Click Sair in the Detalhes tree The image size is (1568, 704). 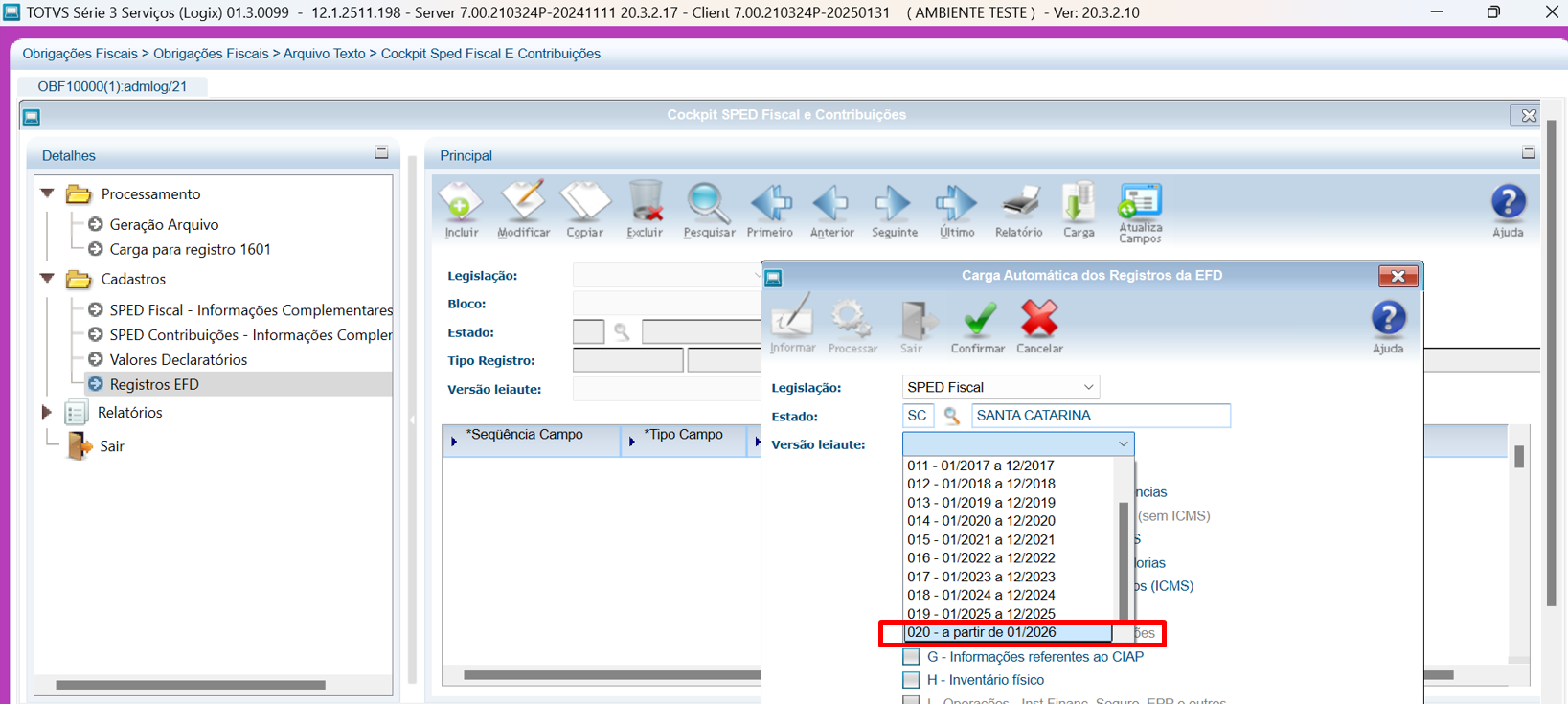[112, 446]
